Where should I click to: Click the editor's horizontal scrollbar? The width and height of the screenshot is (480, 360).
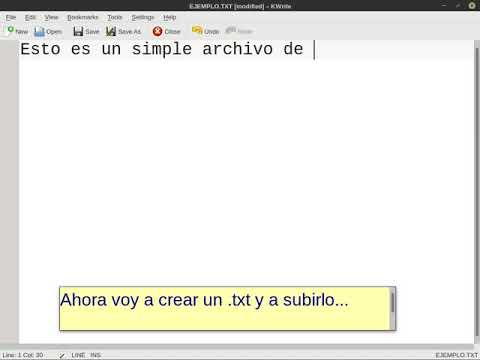pyautogui.click(x=237, y=347)
